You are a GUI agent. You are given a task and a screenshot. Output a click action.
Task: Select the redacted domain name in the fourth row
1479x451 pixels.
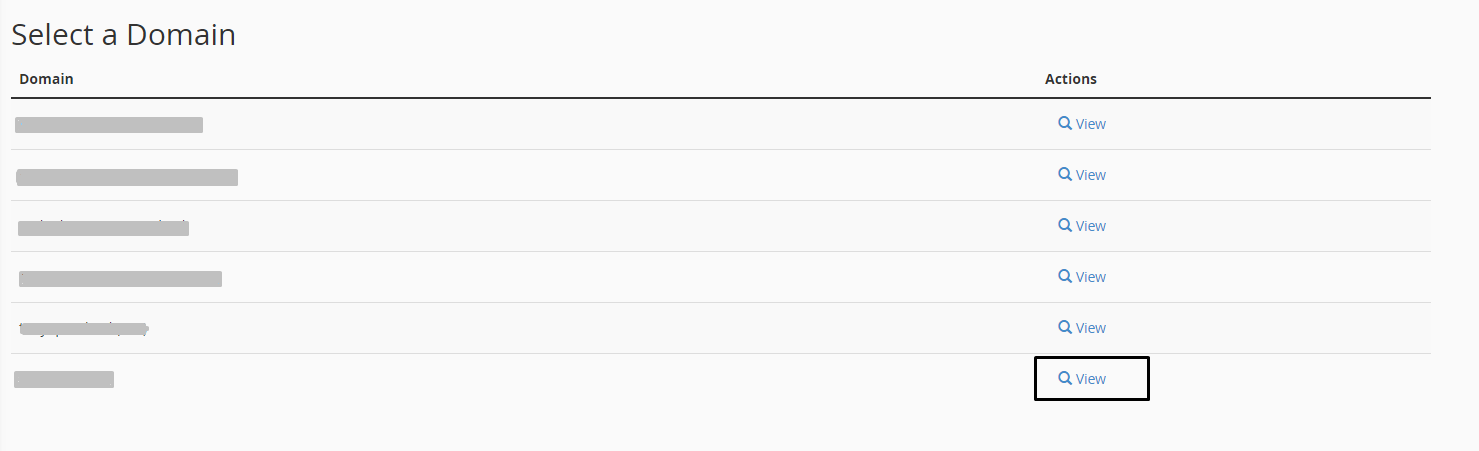coord(120,279)
